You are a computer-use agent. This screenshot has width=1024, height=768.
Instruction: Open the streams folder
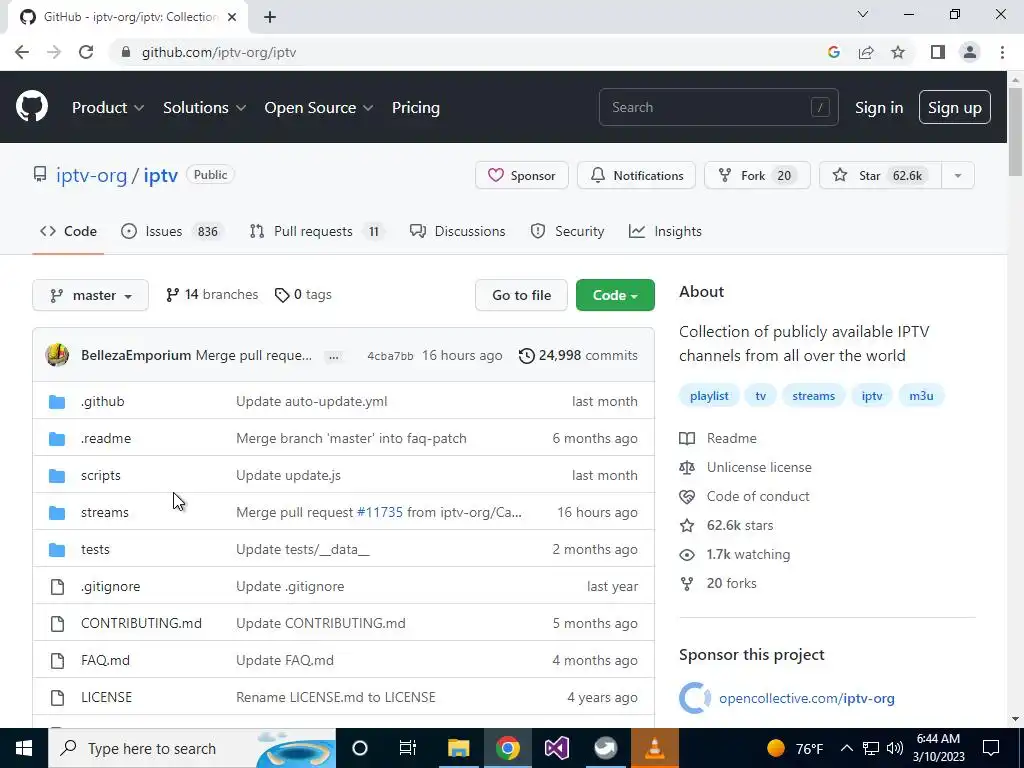pos(104,512)
